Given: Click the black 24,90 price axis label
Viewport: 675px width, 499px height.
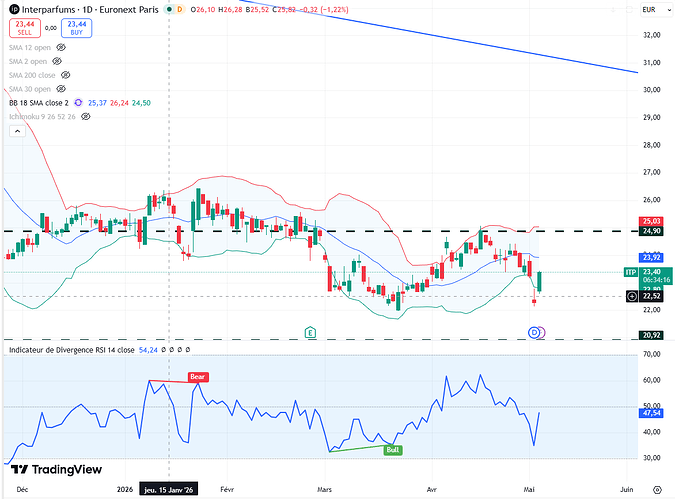Looking at the screenshot, I should pos(651,231).
